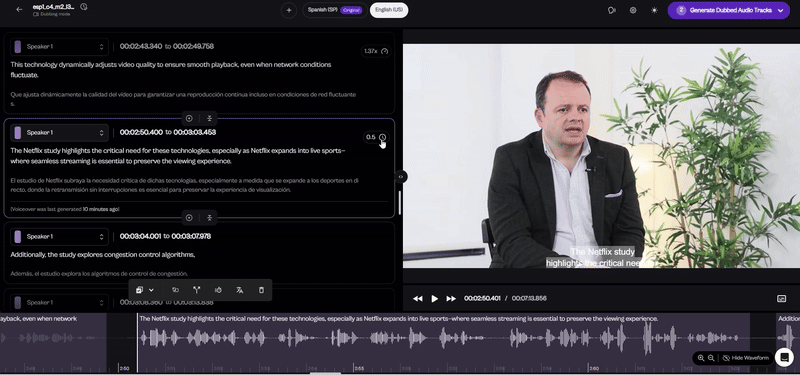Click the total duration 00:07:13.856
This screenshot has width=800, height=375.
click(529, 298)
